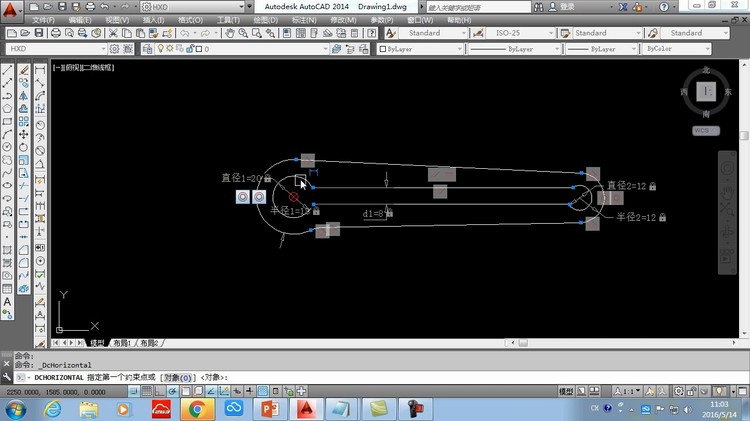Click the Save icon in quick access bar
The image size is (750, 421).
pyautogui.click(x=62, y=7)
